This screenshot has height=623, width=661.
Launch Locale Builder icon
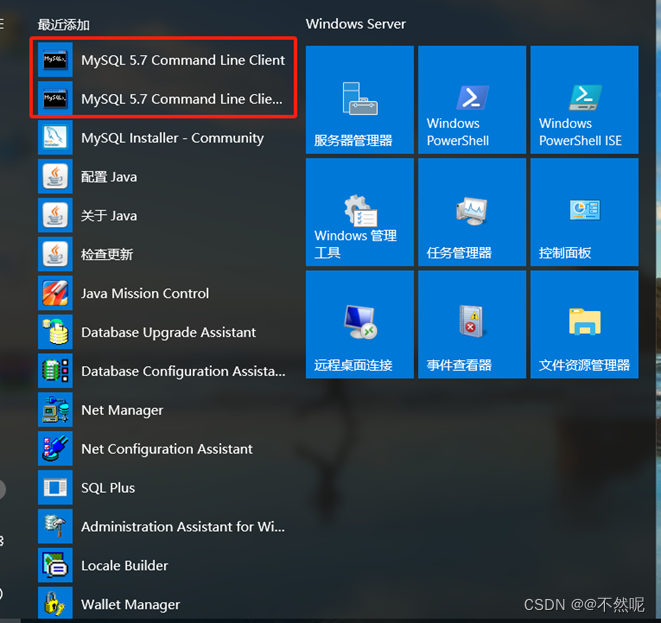point(55,565)
